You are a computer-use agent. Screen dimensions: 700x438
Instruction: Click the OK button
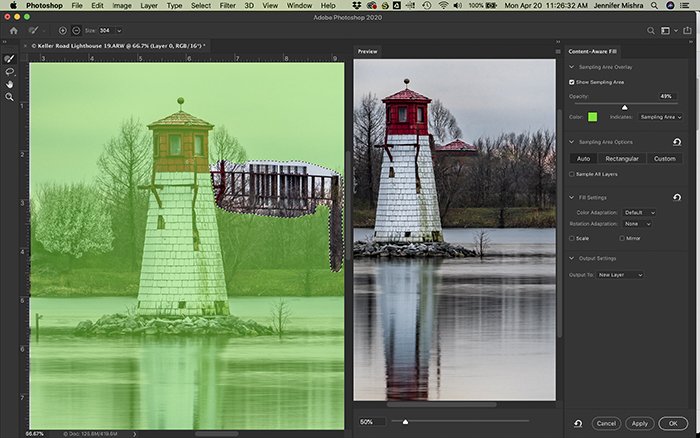coord(673,423)
